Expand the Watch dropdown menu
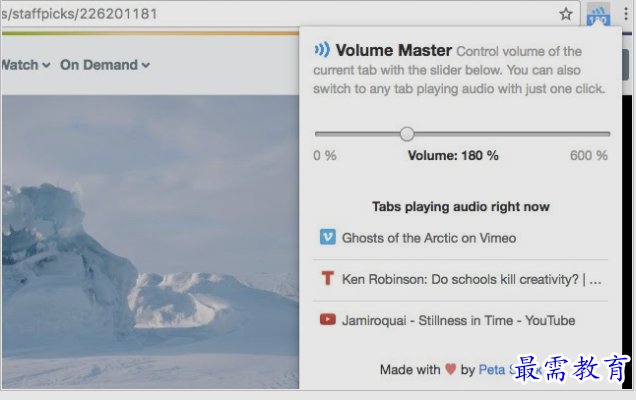The width and height of the screenshot is (636, 400). tap(25, 65)
